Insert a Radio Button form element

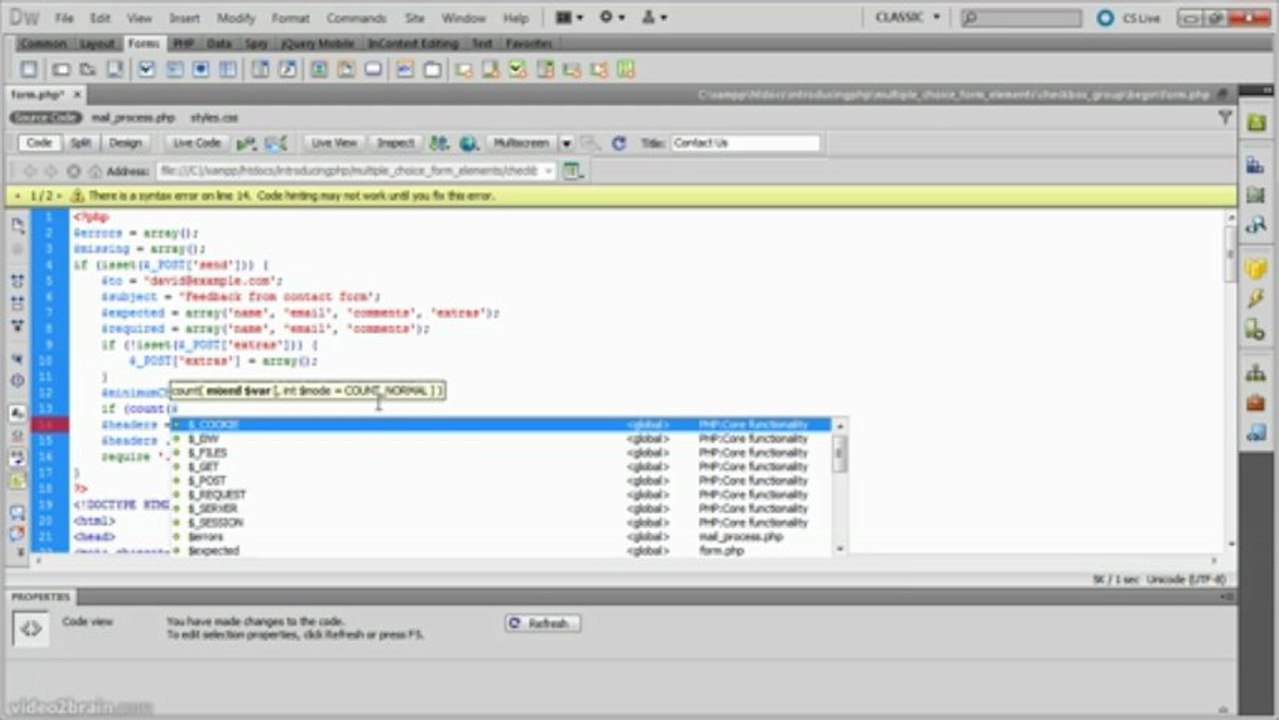click(201, 69)
